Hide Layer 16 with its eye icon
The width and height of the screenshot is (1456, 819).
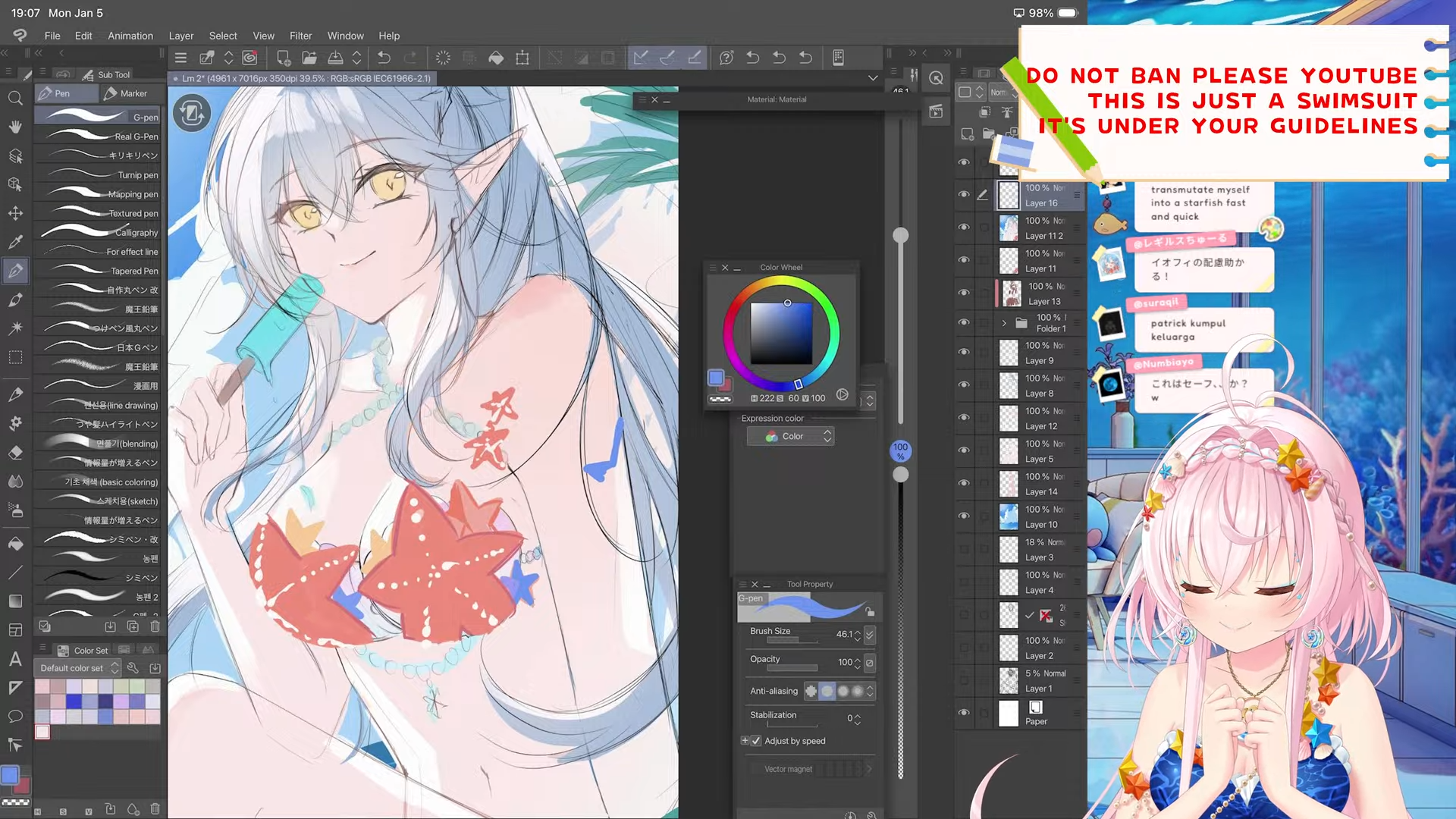tap(964, 194)
